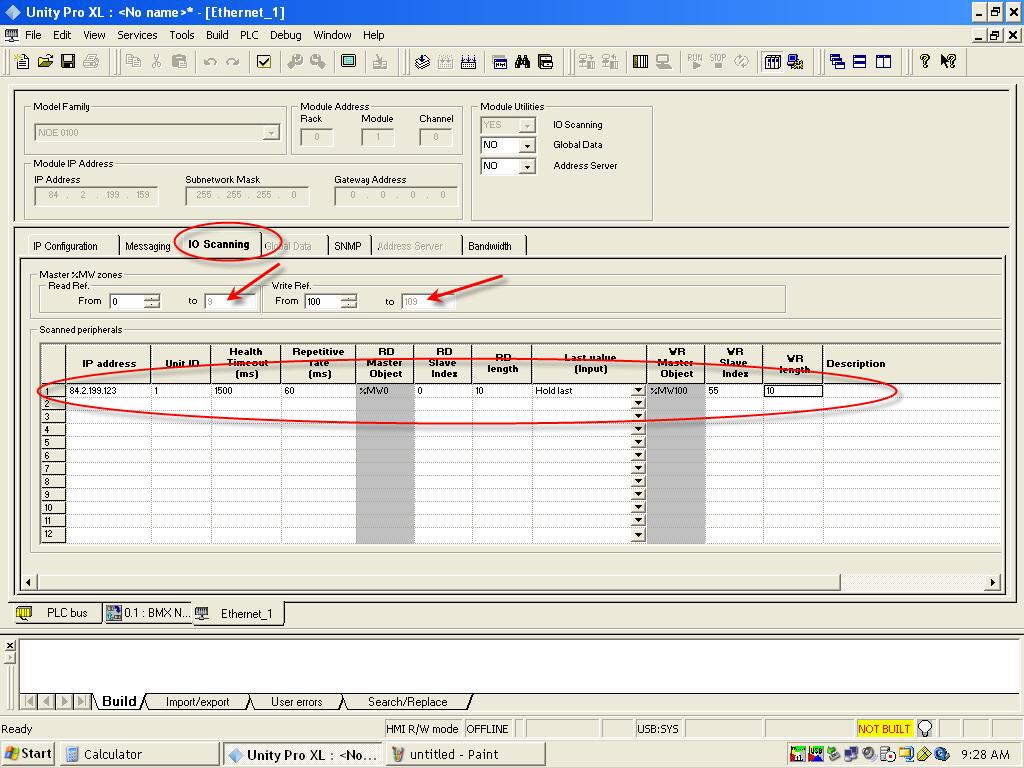
Task: Select the User errors output tab
Action: point(296,702)
